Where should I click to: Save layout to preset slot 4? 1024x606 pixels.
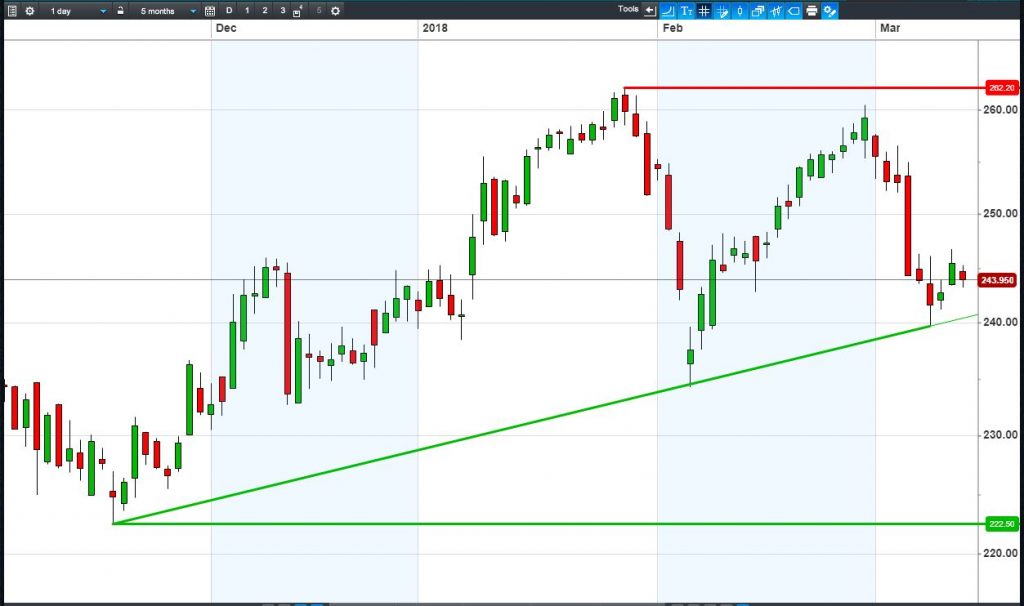(297, 11)
